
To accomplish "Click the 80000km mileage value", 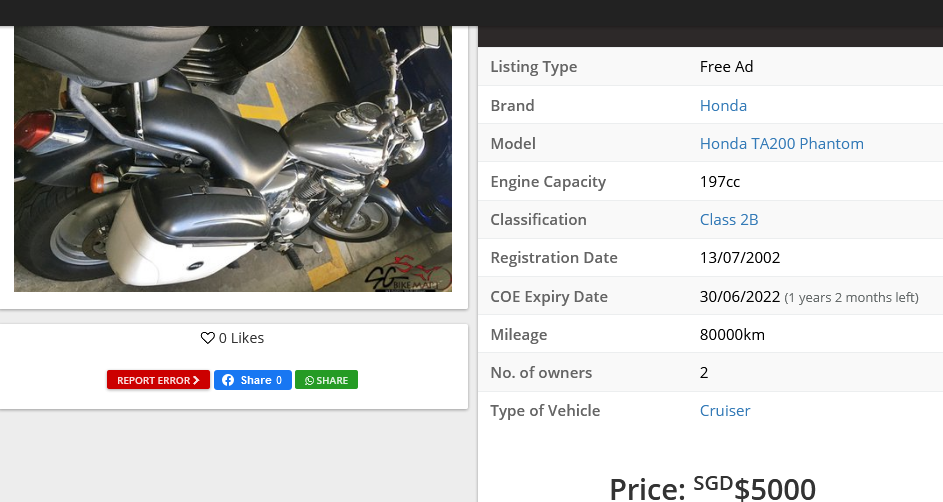I will 732,335.
